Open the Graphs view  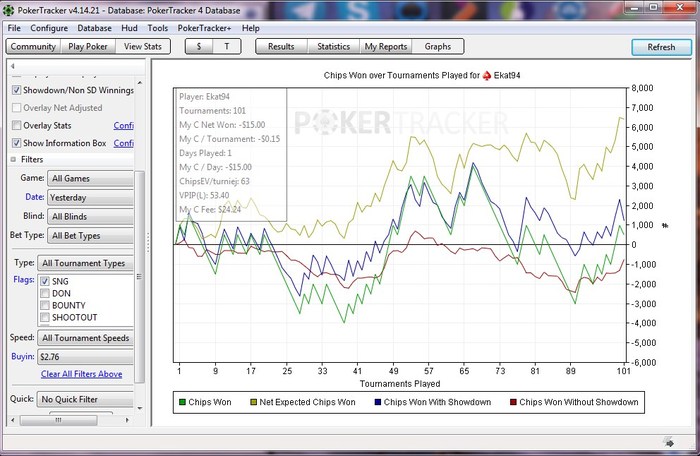pos(438,46)
